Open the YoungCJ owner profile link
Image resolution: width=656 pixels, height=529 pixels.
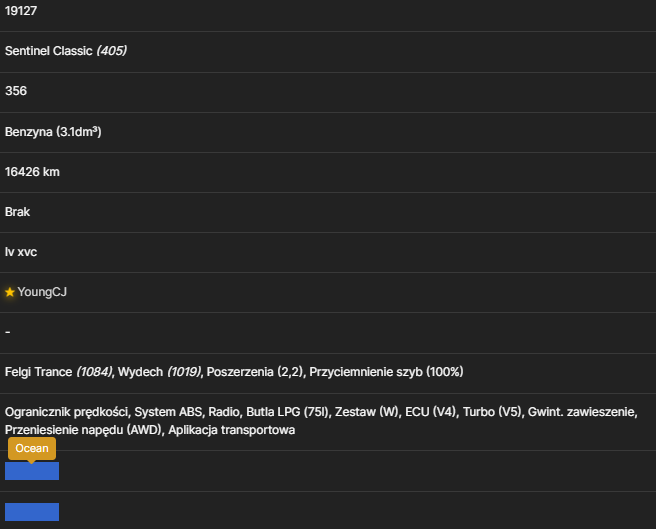(x=42, y=292)
